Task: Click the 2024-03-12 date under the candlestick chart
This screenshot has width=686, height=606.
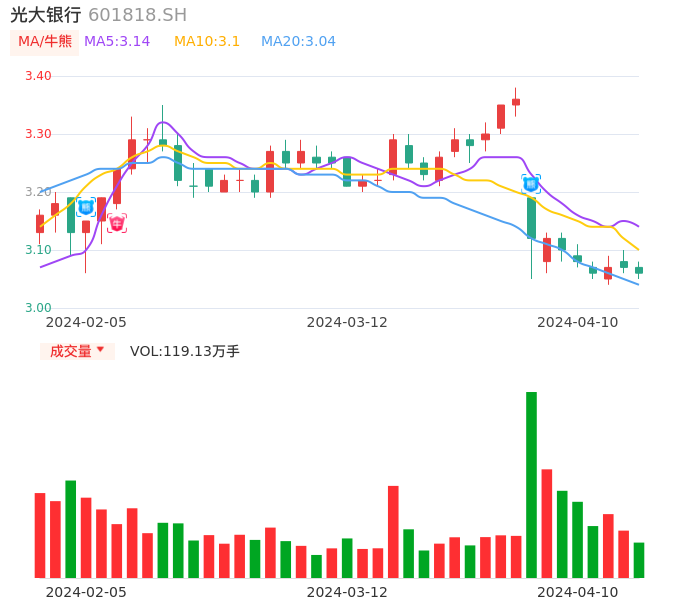Action: tap(347, 322)
